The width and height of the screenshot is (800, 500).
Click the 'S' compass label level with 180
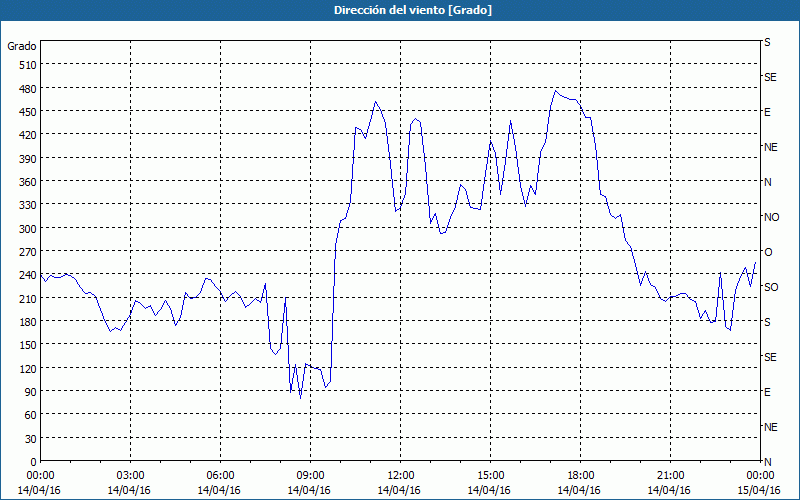[767, 322]
